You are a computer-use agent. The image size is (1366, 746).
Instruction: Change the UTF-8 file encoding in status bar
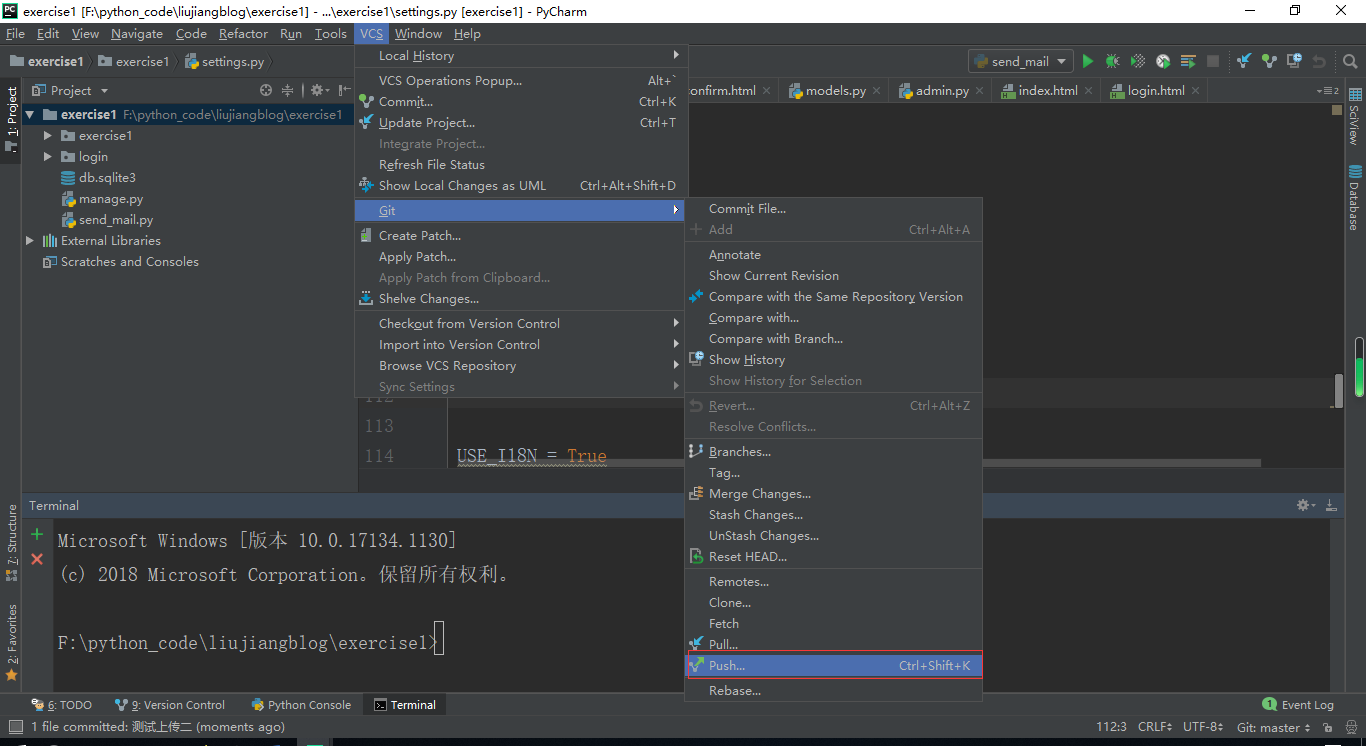click(x=1203, y=727)
